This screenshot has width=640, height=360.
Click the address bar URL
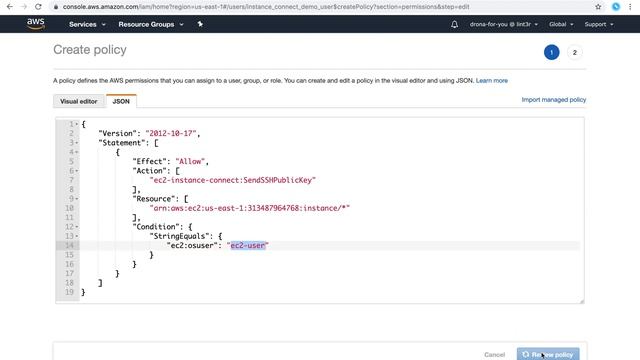[266, 7]
